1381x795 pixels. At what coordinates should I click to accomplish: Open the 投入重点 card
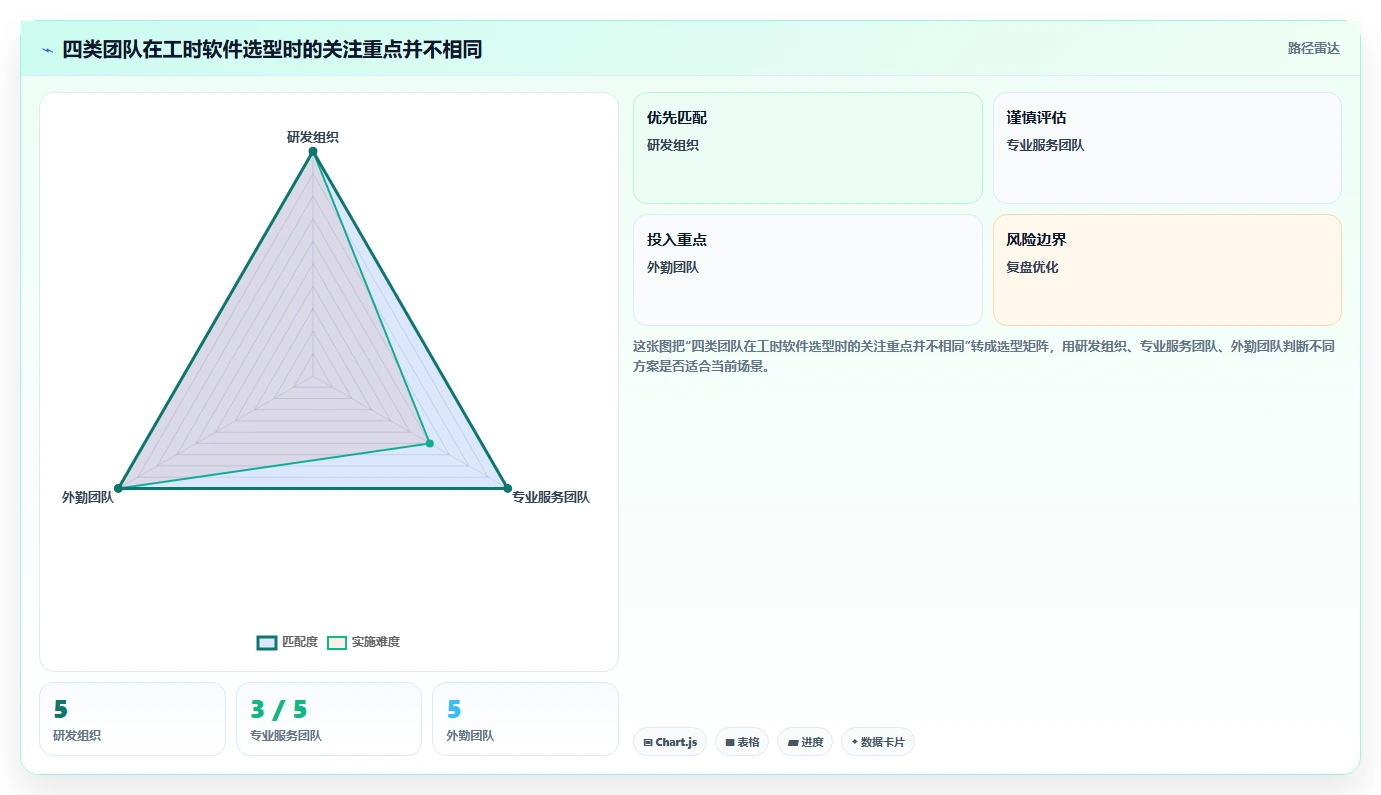pos(808,270)
